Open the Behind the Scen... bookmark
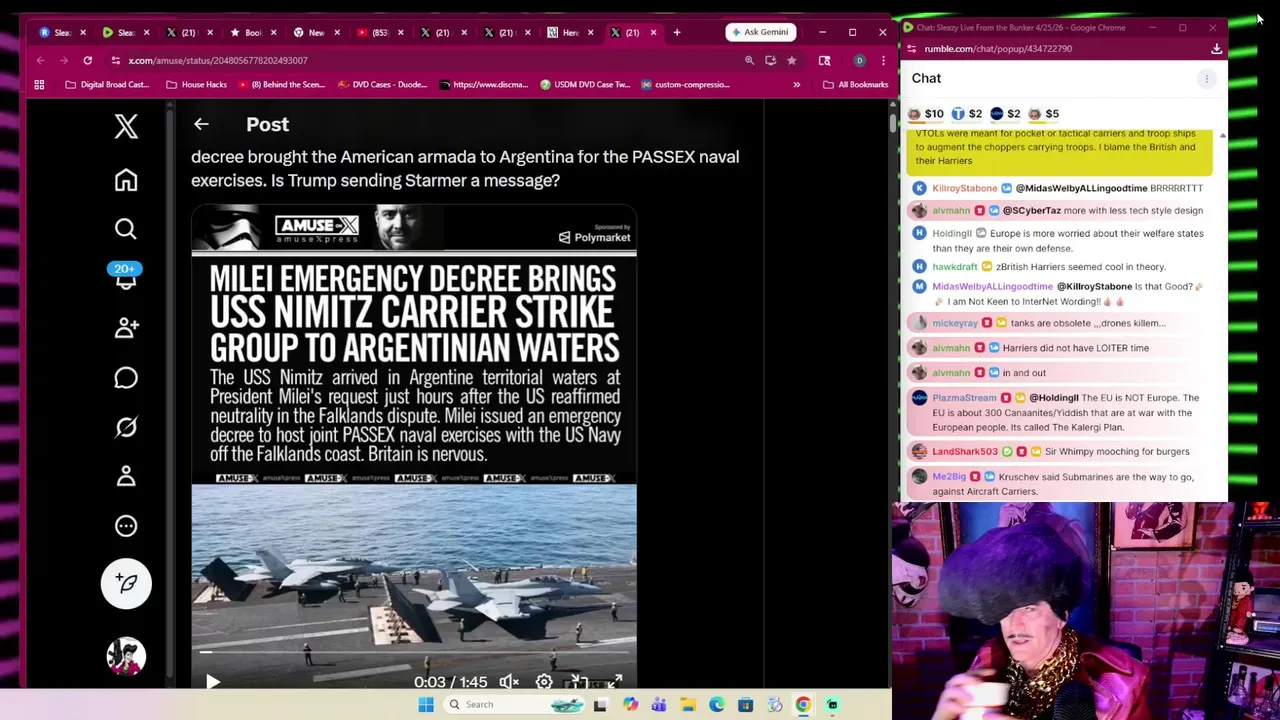Viewport: 1280px width, 720px height. pos(282,85)
